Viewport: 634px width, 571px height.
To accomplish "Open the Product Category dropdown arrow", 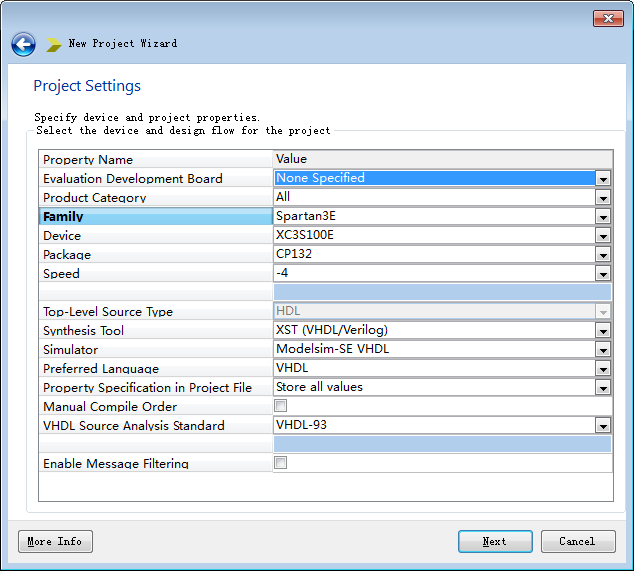I will (603, 198).
